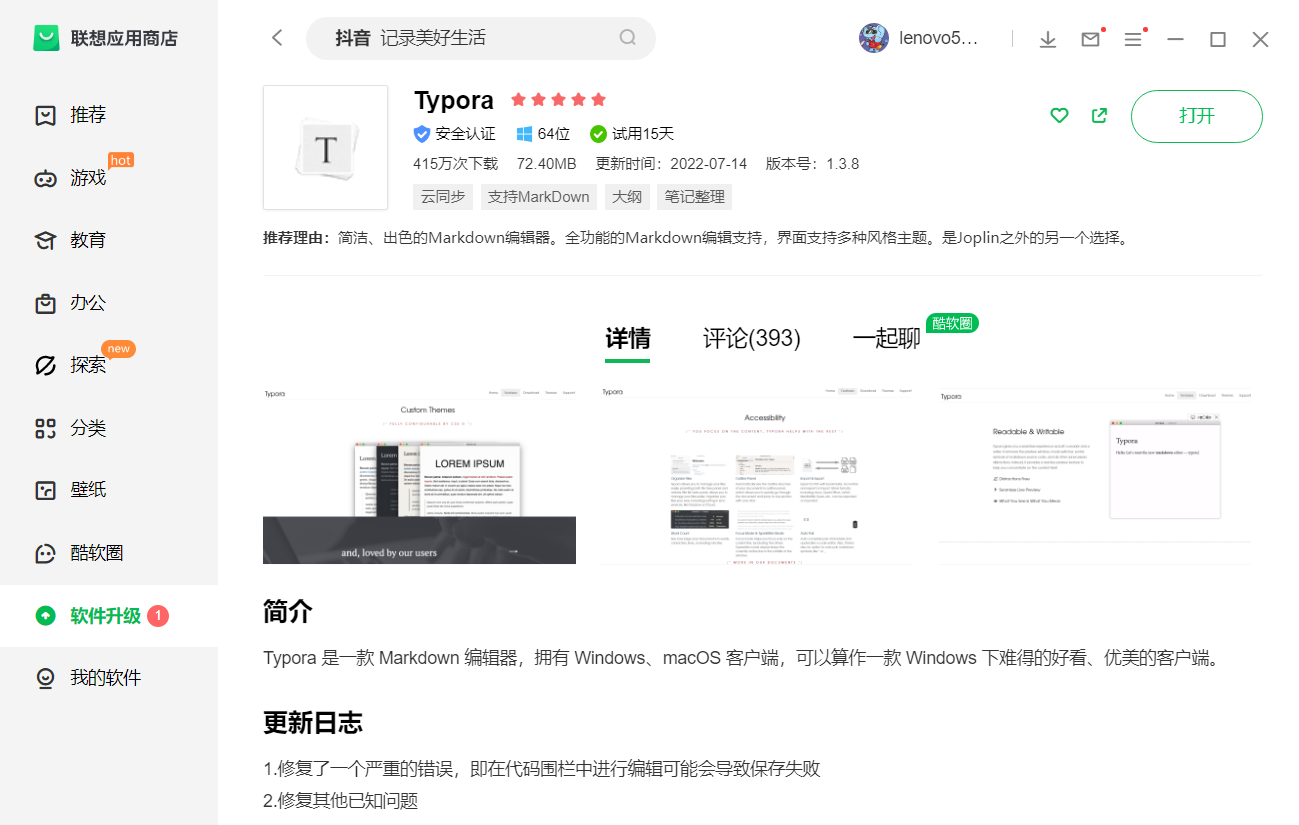Select the 大纲 tag
This screenshot has width=1299, height=825.
point(627,197)
